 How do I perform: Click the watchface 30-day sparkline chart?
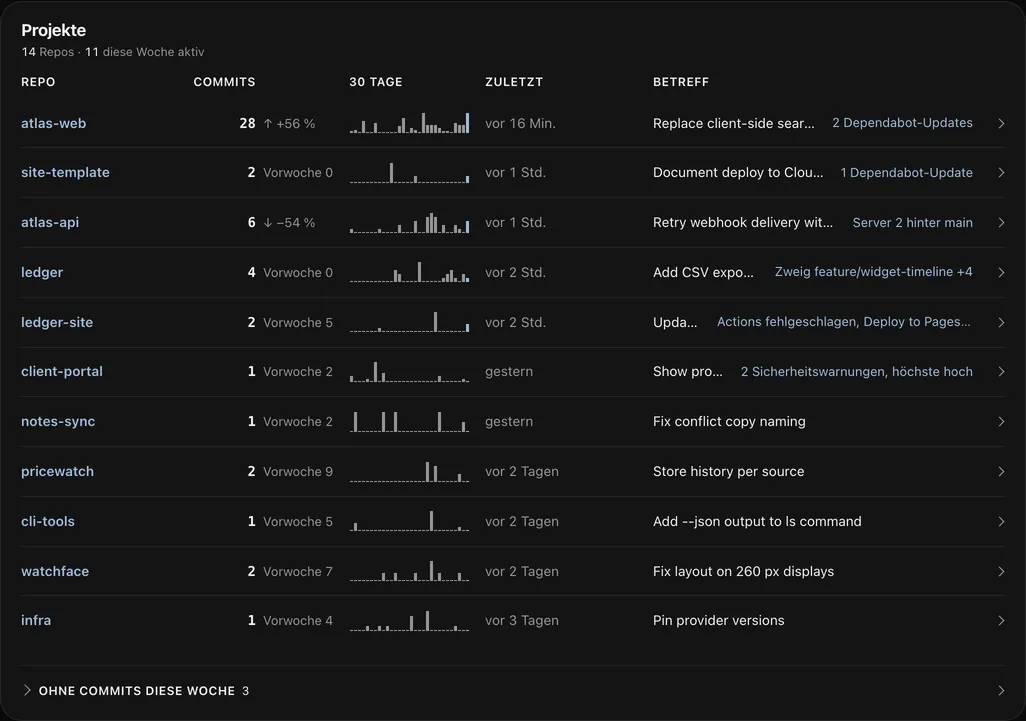(x=410, y=571)
